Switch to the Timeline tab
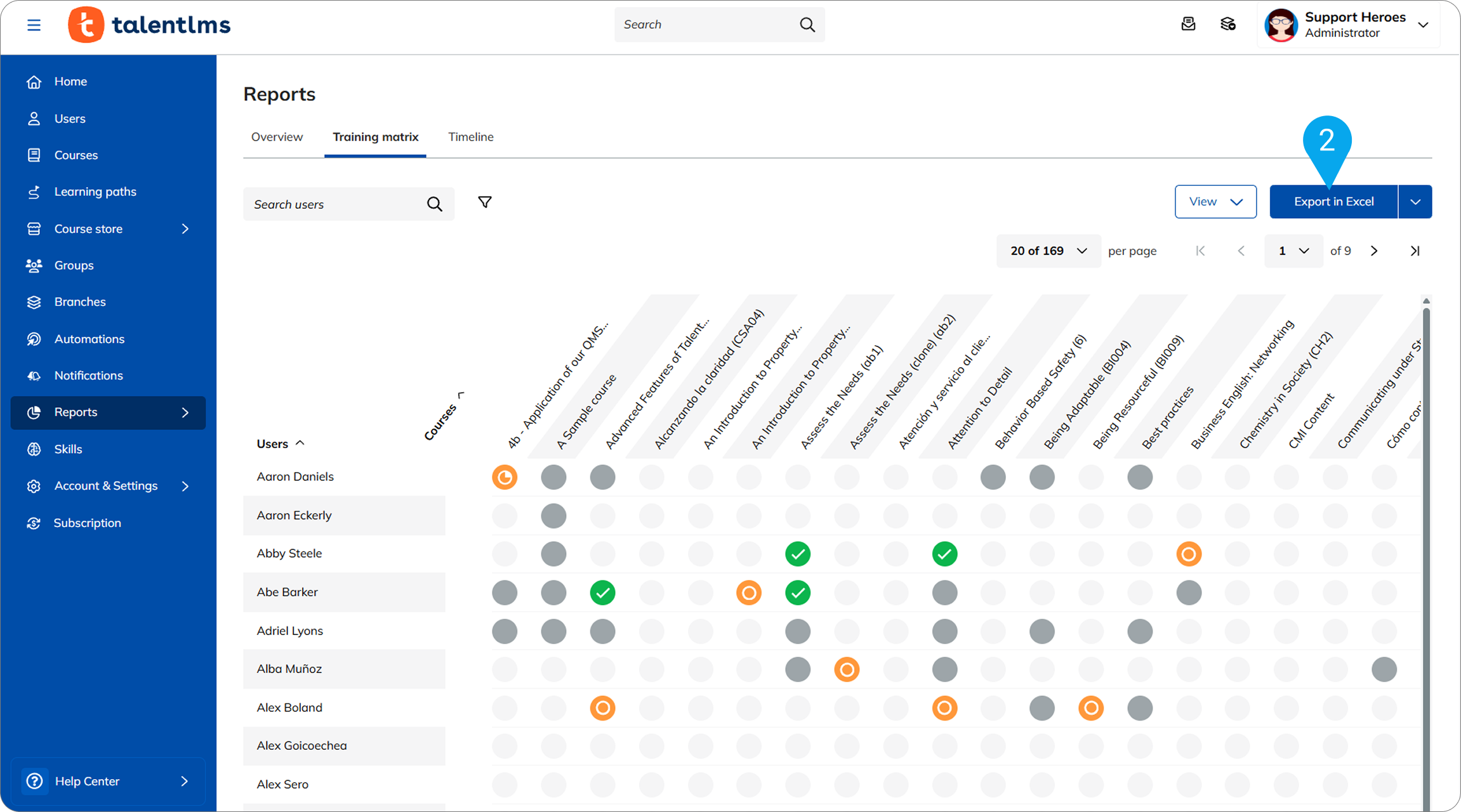This screenshot has height=812, width=1461. pyautogui.click(x=470, y=137)
